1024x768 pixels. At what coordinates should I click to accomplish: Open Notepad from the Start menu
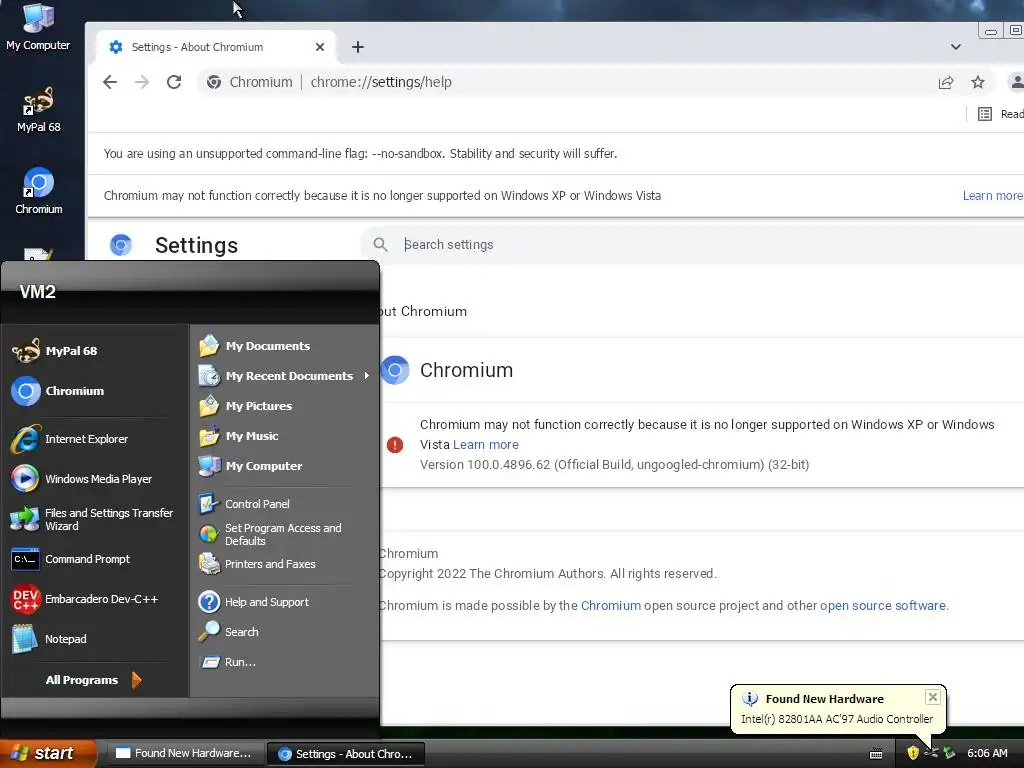pyautogui.click(x=95, y=639)
